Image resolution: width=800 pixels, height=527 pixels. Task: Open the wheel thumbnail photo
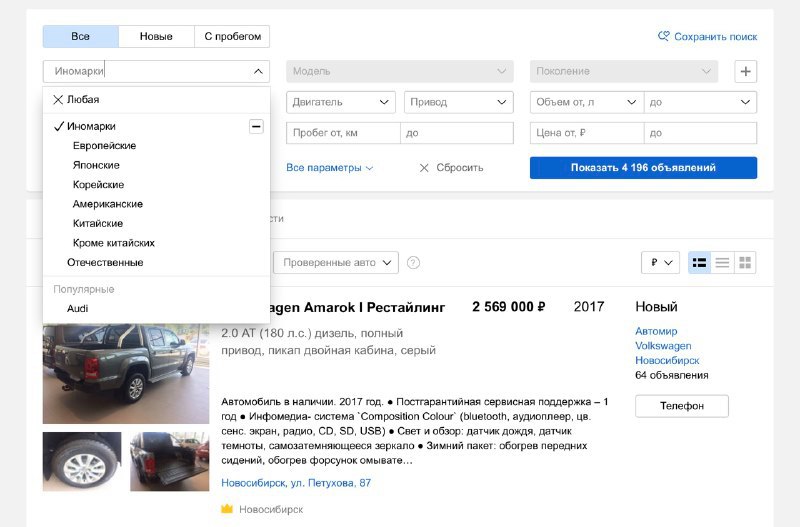click(x=82, y=461)
